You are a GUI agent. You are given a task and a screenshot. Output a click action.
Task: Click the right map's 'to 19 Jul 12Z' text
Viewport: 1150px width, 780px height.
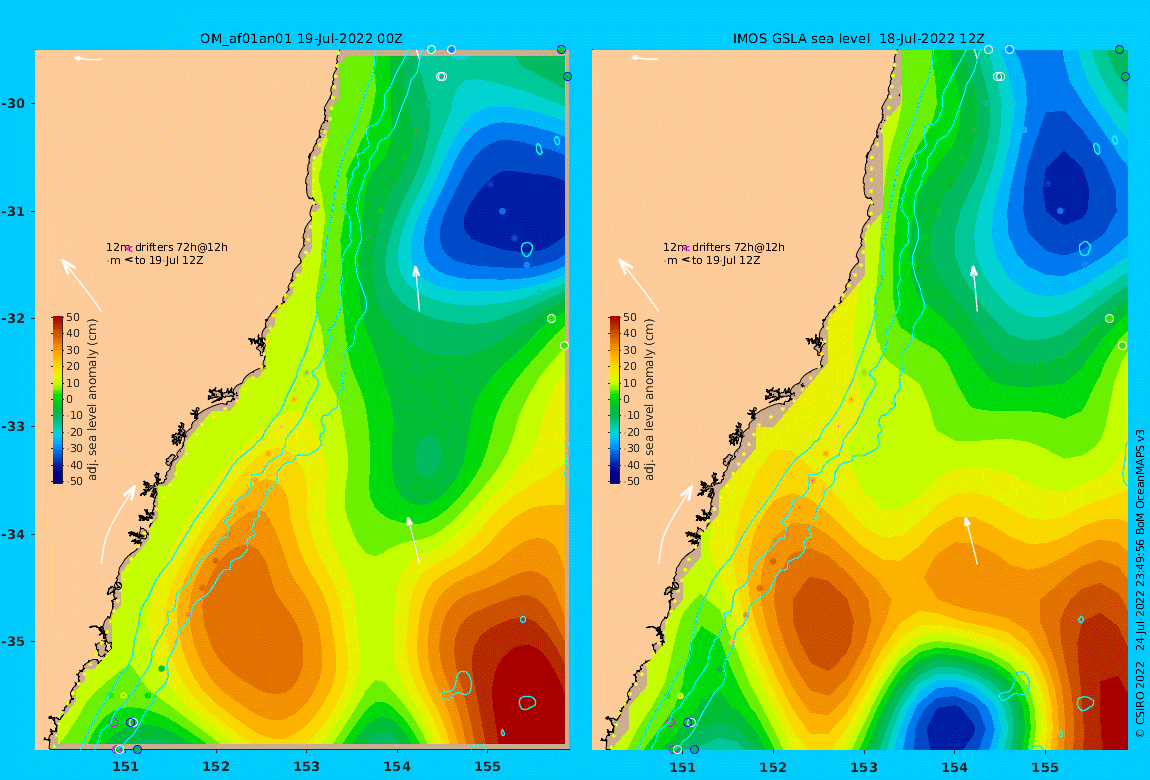point(726,260)
